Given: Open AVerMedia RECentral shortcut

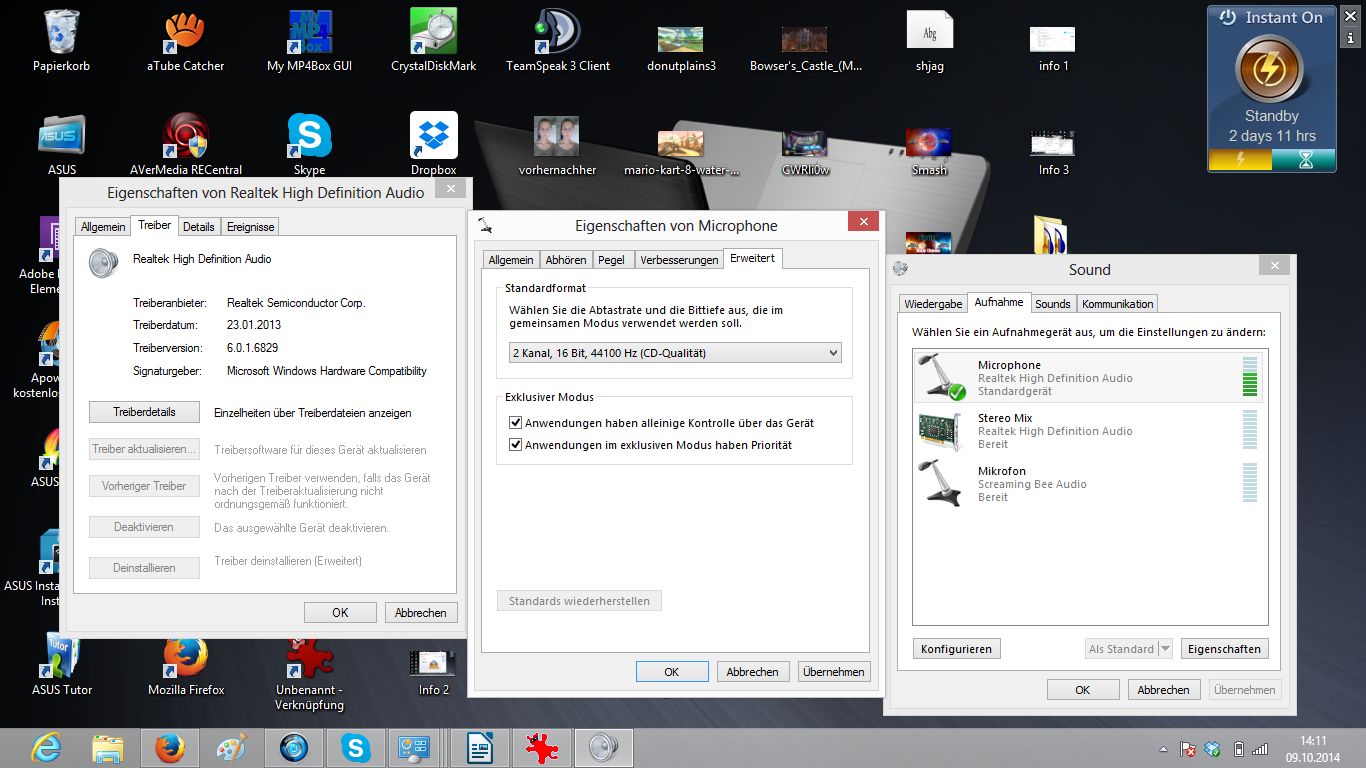Looking at the screenshot, I should point(186,145).
